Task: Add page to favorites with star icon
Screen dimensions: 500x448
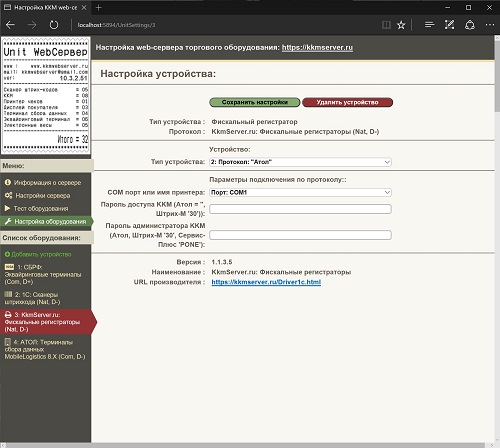Action: [401, 25]
